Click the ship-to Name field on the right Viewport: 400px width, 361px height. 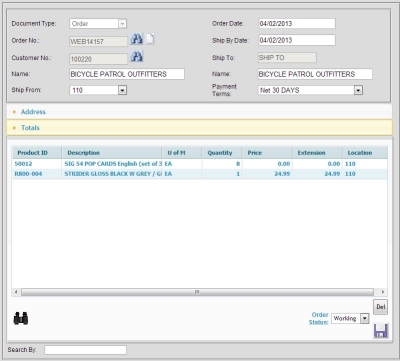pyautogui.click(x=315, y=74)
